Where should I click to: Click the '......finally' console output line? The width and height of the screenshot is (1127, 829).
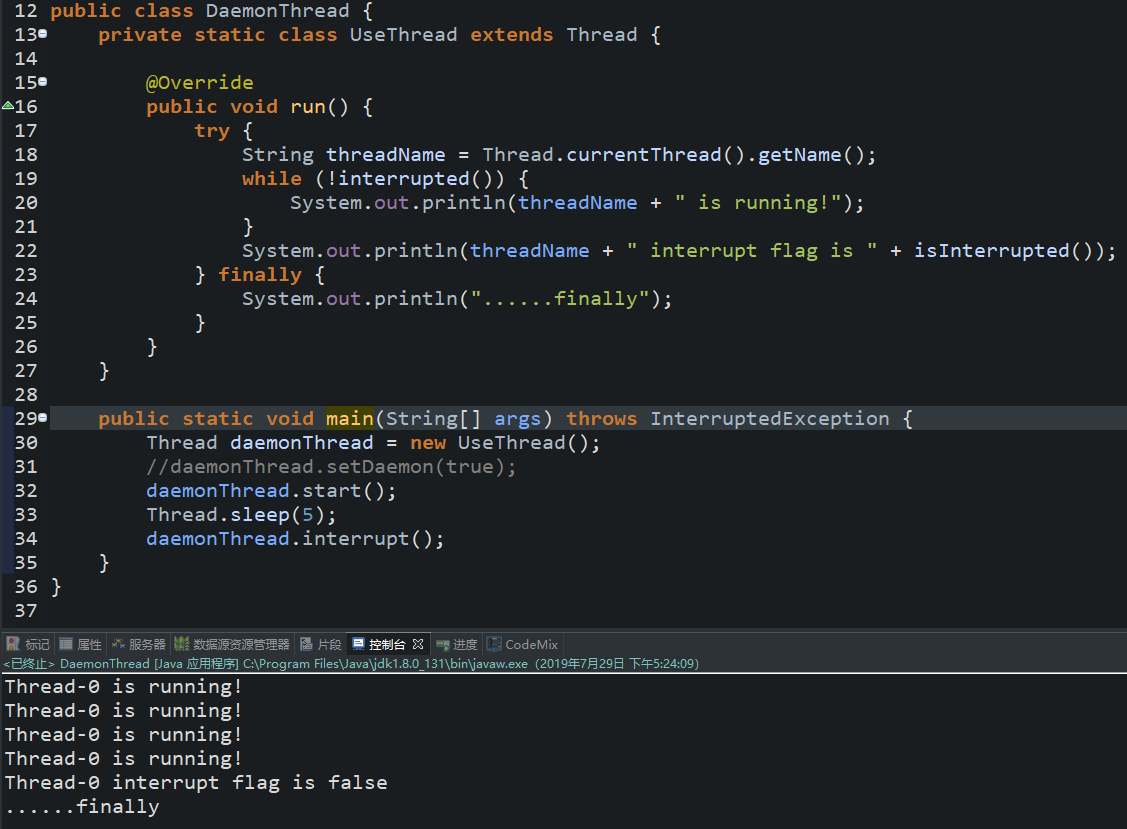[82, 807]
